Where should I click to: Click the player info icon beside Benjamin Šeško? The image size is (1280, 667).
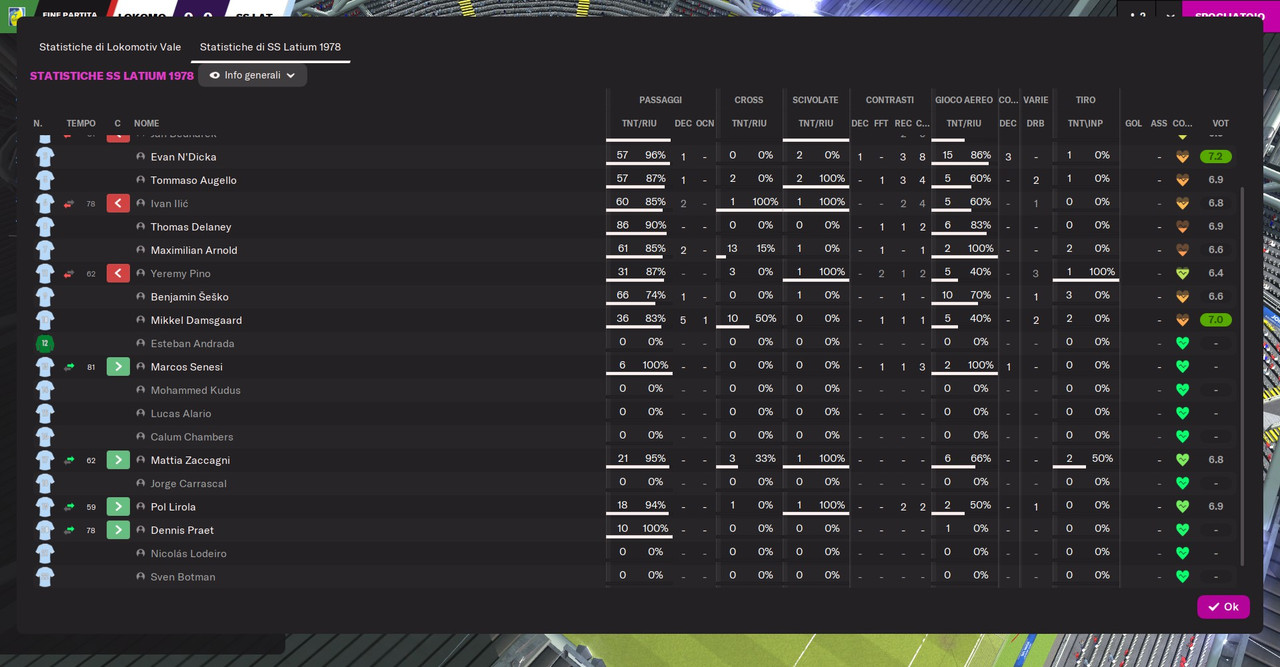[141, 297]
